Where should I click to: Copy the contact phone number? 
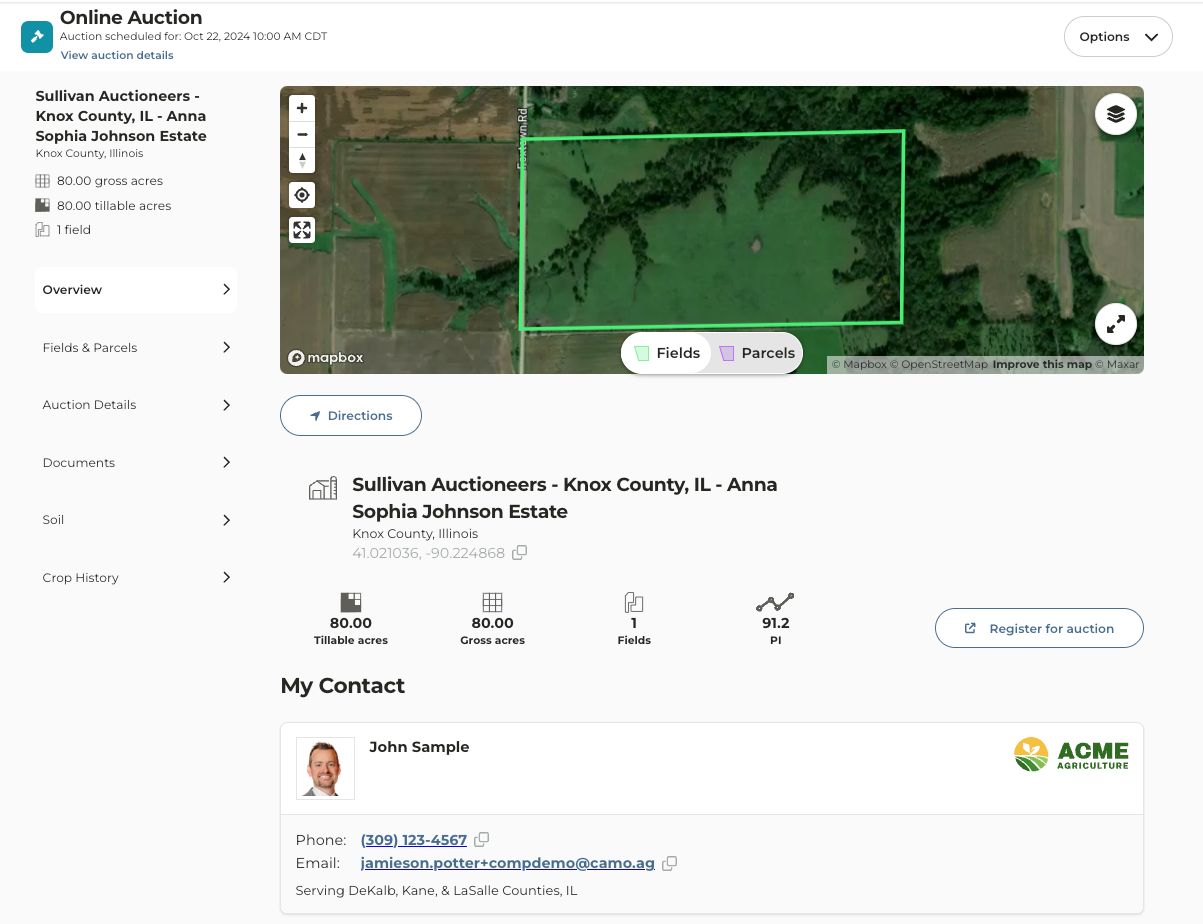click(481, 840)
